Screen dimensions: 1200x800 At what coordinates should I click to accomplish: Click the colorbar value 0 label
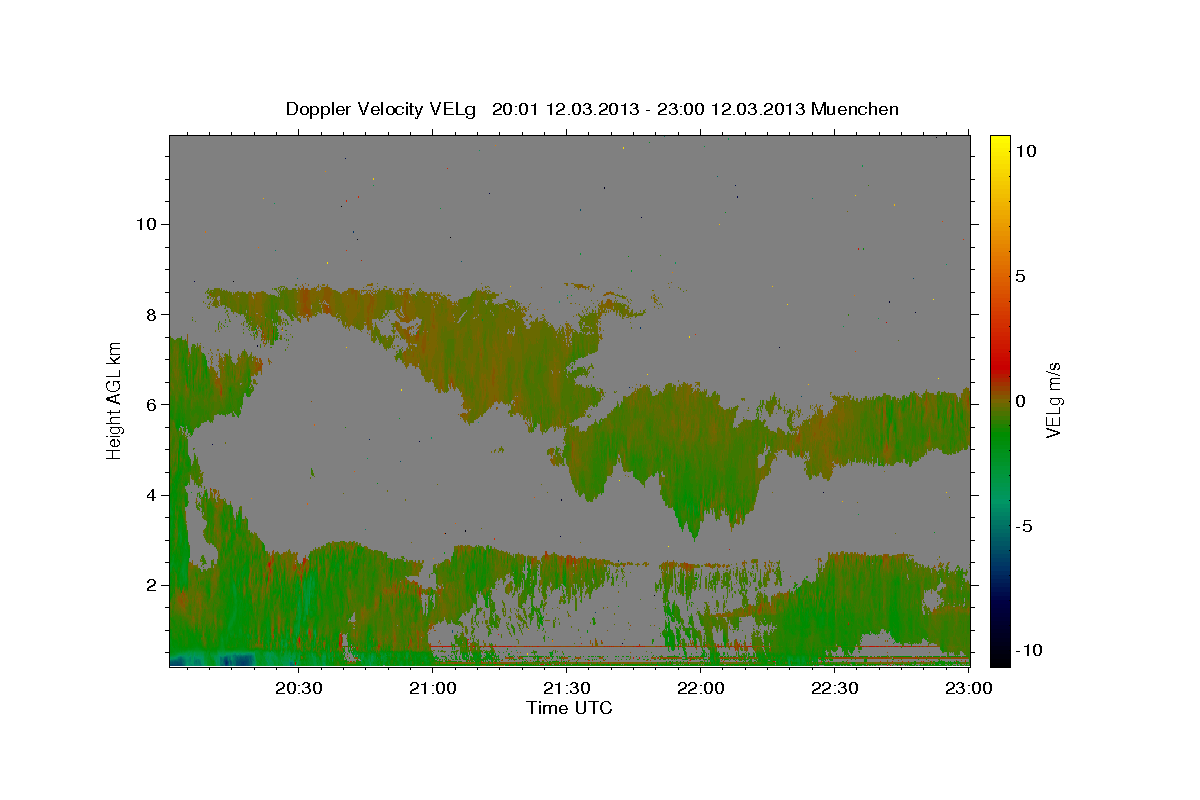[x=1021, y=400]
